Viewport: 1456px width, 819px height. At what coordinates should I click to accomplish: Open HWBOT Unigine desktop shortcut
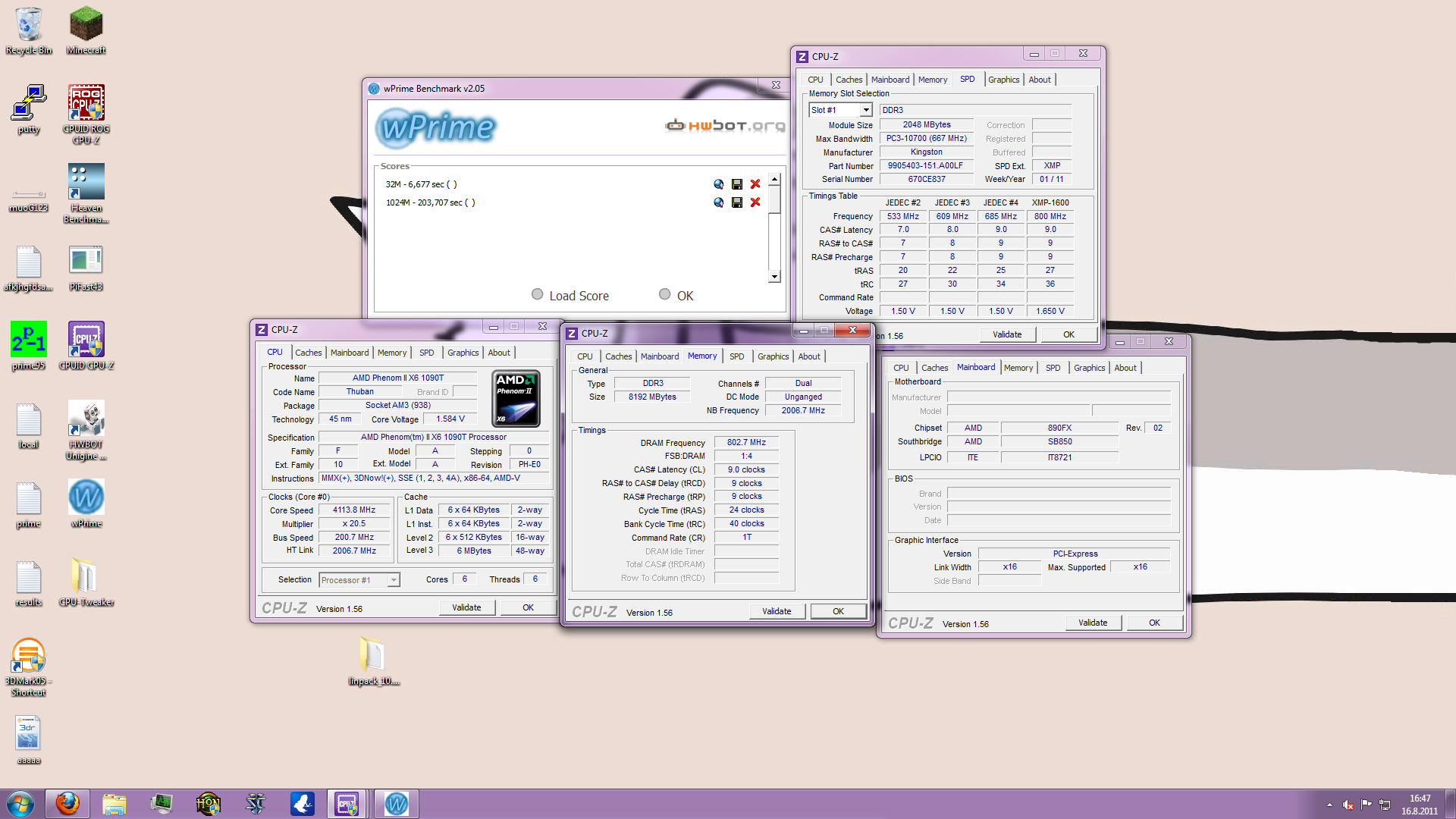86,430
